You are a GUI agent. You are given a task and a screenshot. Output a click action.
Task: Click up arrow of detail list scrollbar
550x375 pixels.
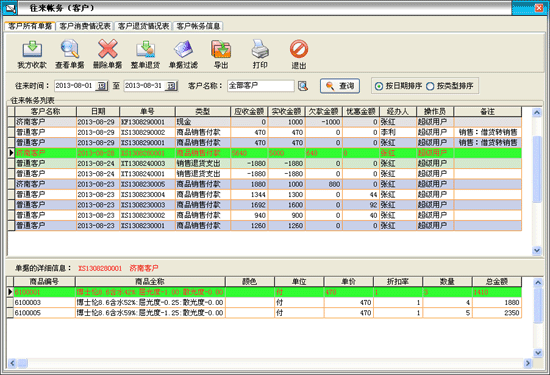(538, 282)
